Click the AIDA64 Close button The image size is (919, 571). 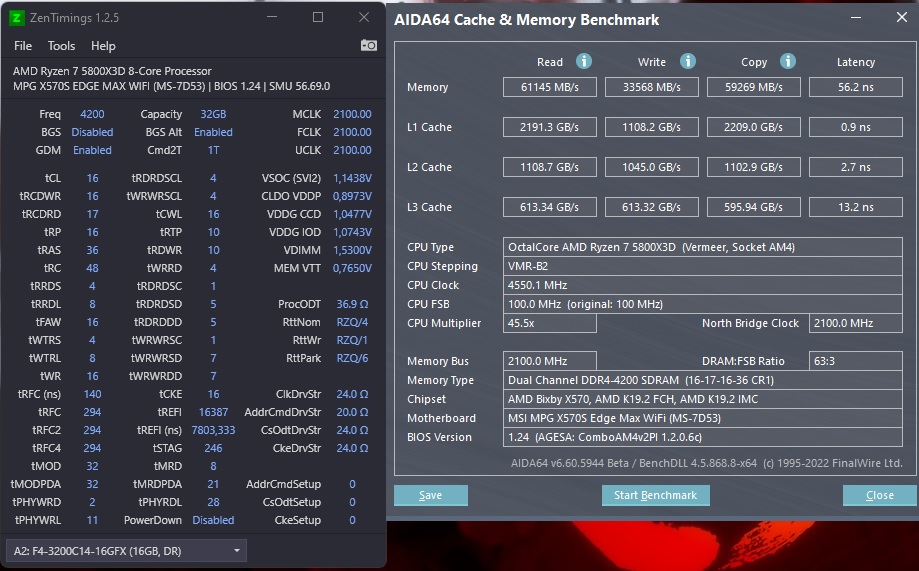pyautogui.click(x=880, y=495)
